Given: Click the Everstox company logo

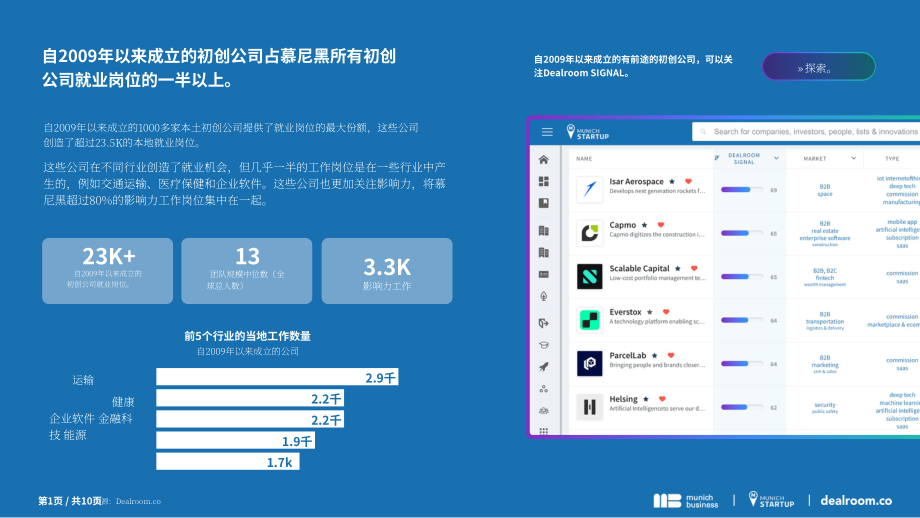Looking at the screenshot, I should 589,320.
